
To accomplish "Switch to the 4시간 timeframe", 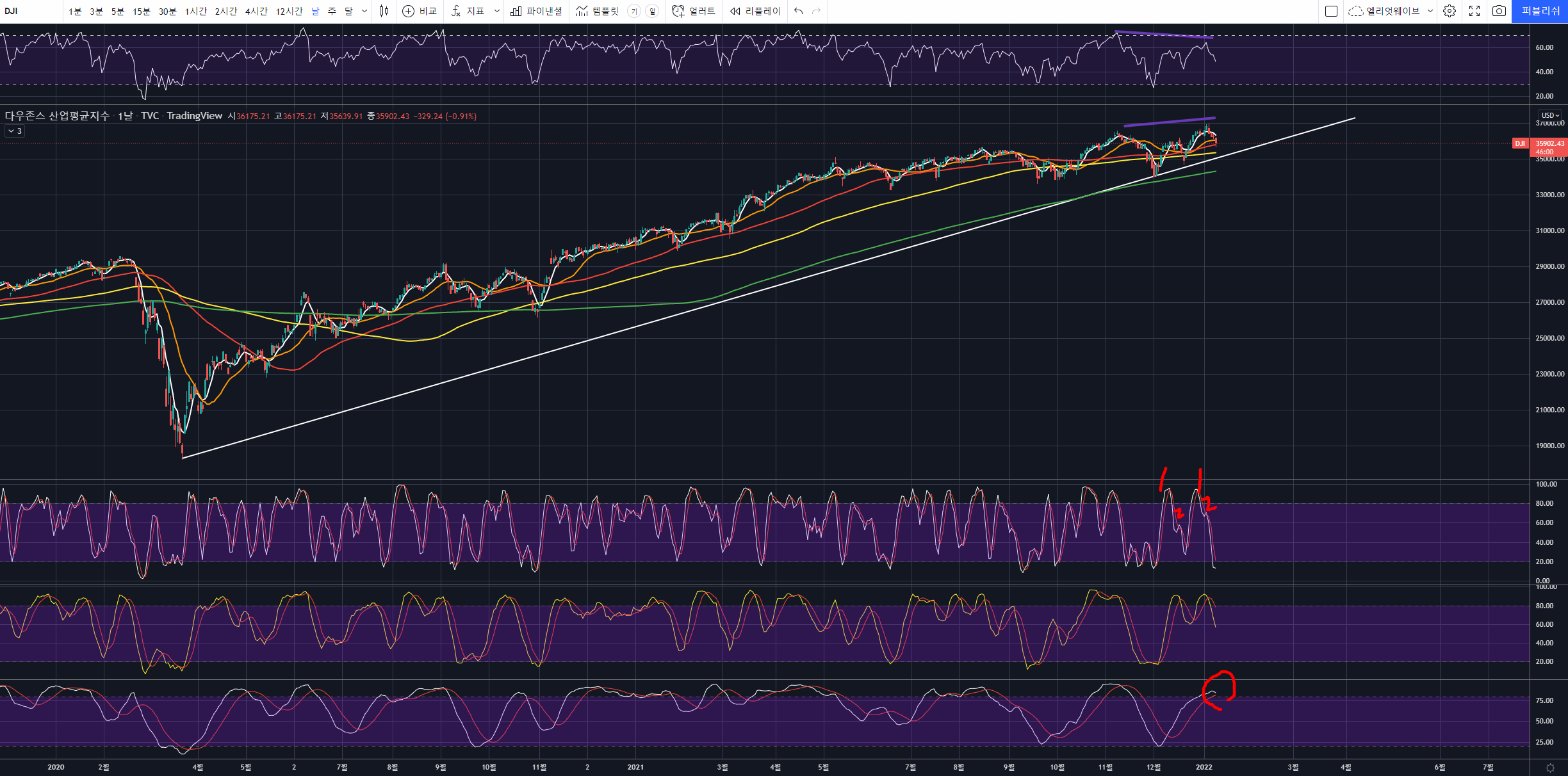I will 256,11.
